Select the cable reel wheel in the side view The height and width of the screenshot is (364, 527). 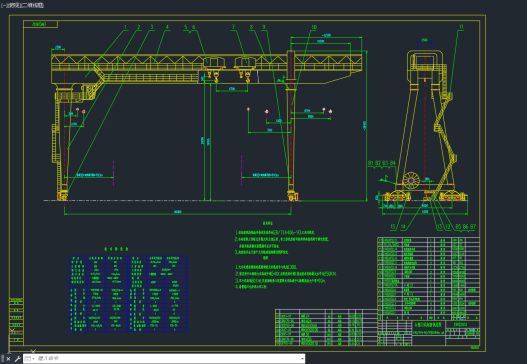(411, 180)
